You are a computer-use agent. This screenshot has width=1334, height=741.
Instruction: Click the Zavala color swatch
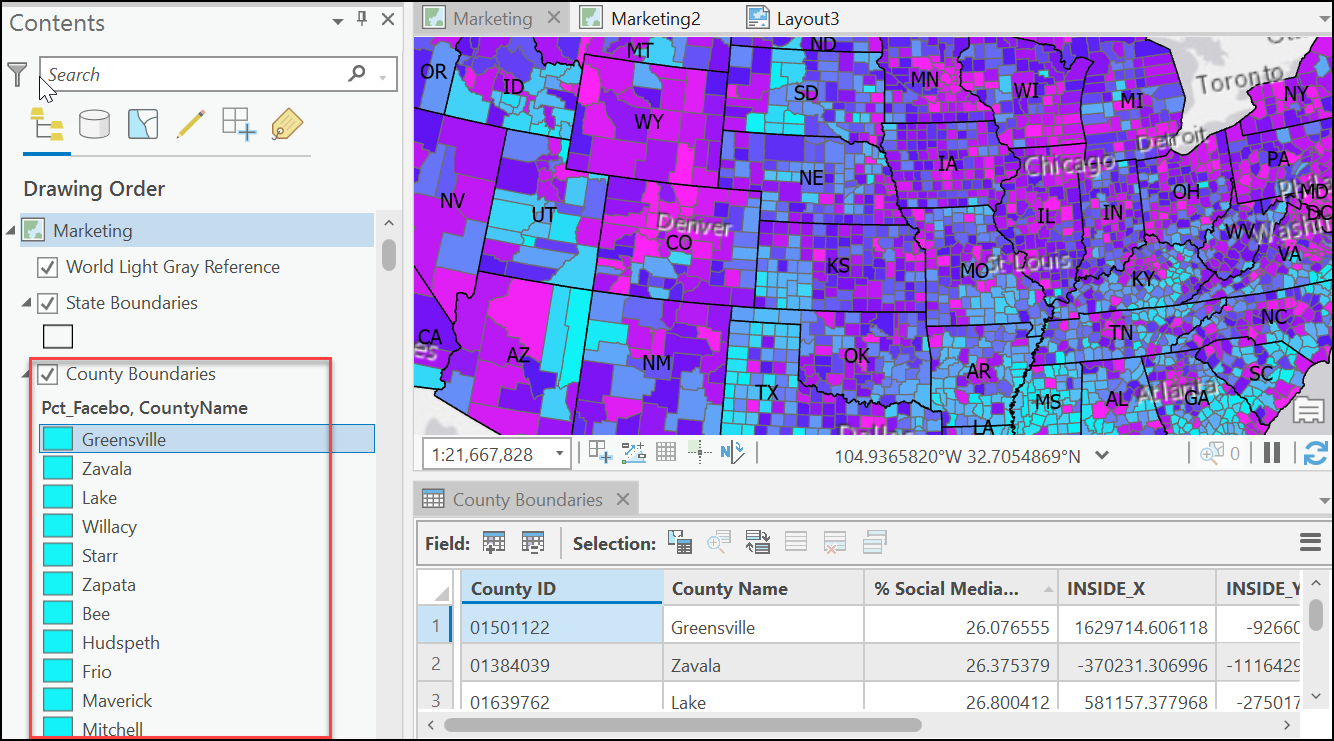coord(58,468)
